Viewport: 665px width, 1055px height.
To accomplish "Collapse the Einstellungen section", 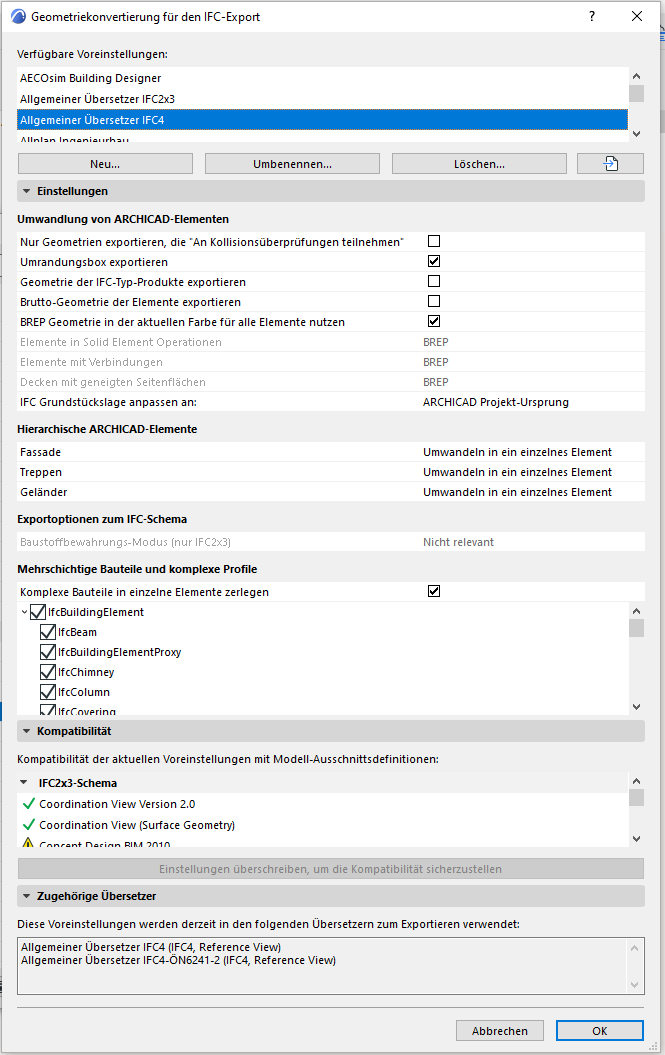I will 25,191.
